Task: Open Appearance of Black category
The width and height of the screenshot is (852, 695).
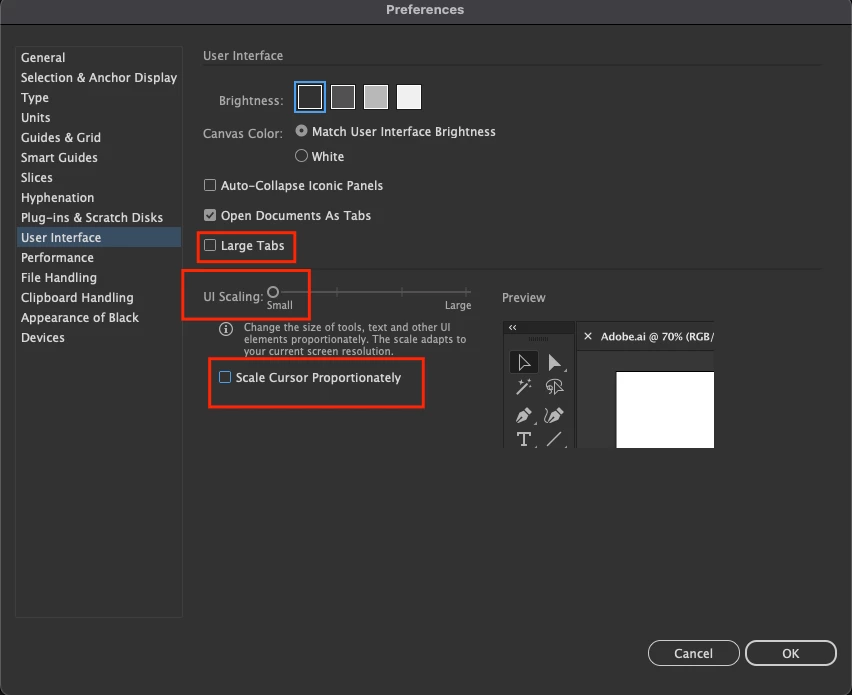Action: 98,318
